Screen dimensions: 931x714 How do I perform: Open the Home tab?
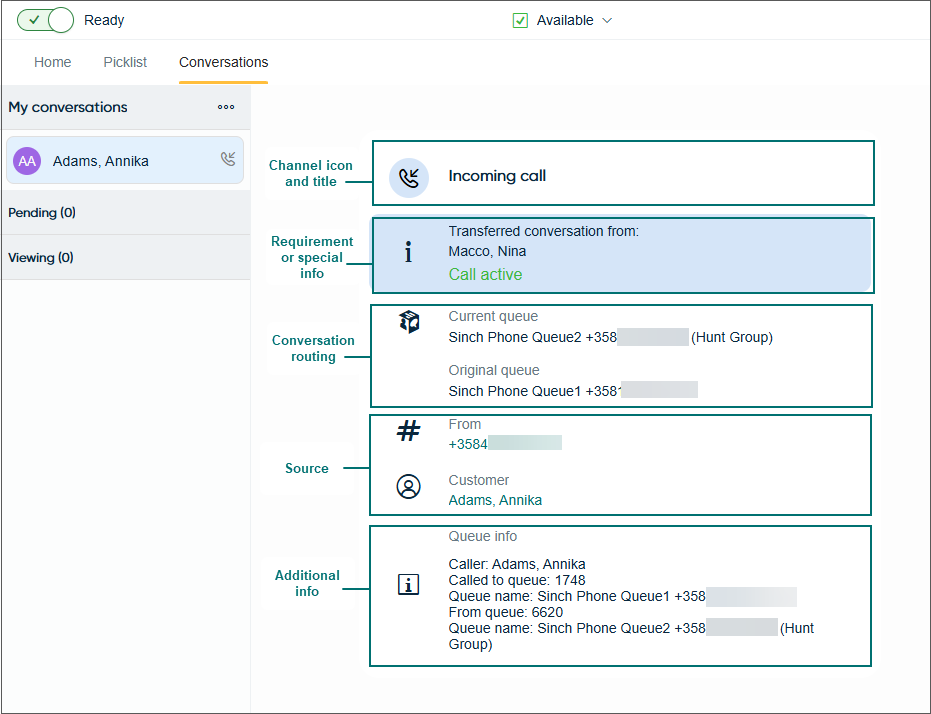pos(52,62)
